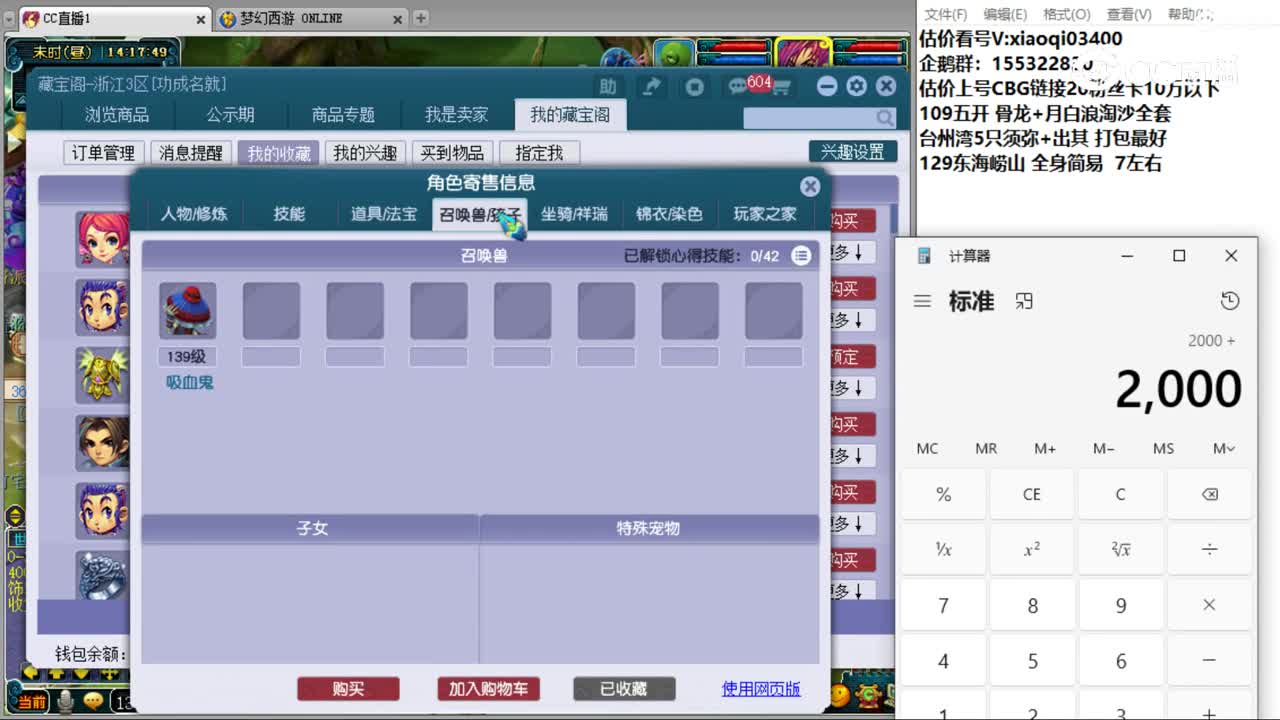Image resolution: width=1280 pixels, height=720 pixels.
Task: Click 加入购物车 button
Action: pyautogui.click(x=488, y=689)
